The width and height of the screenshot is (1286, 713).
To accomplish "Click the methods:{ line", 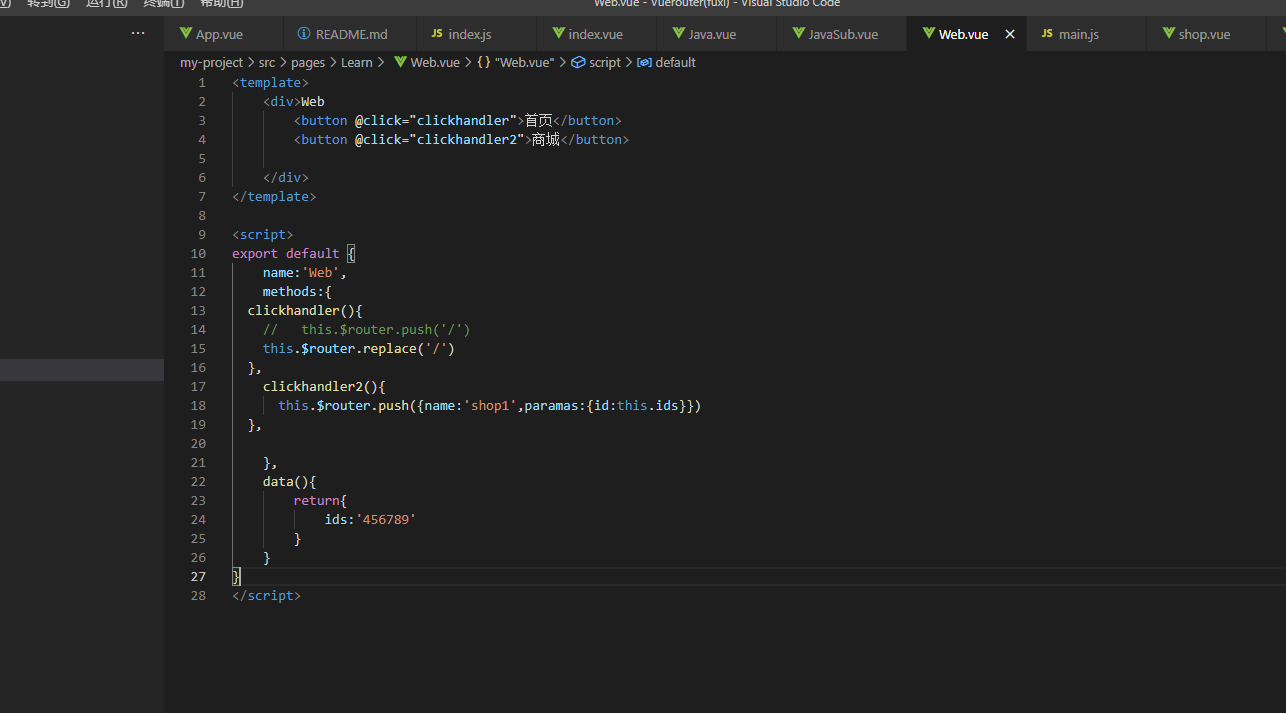I will pyautogui.click(x=297, y=292).
